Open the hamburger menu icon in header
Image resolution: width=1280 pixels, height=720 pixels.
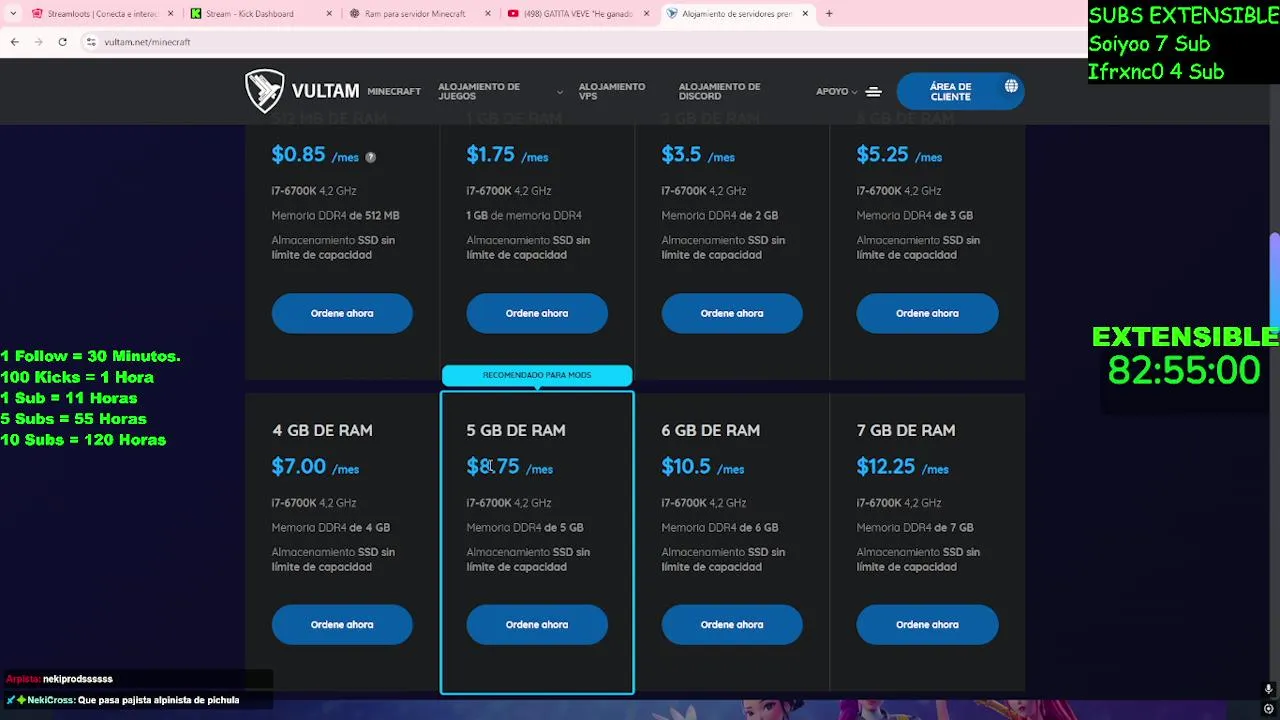tap(873, 92)
